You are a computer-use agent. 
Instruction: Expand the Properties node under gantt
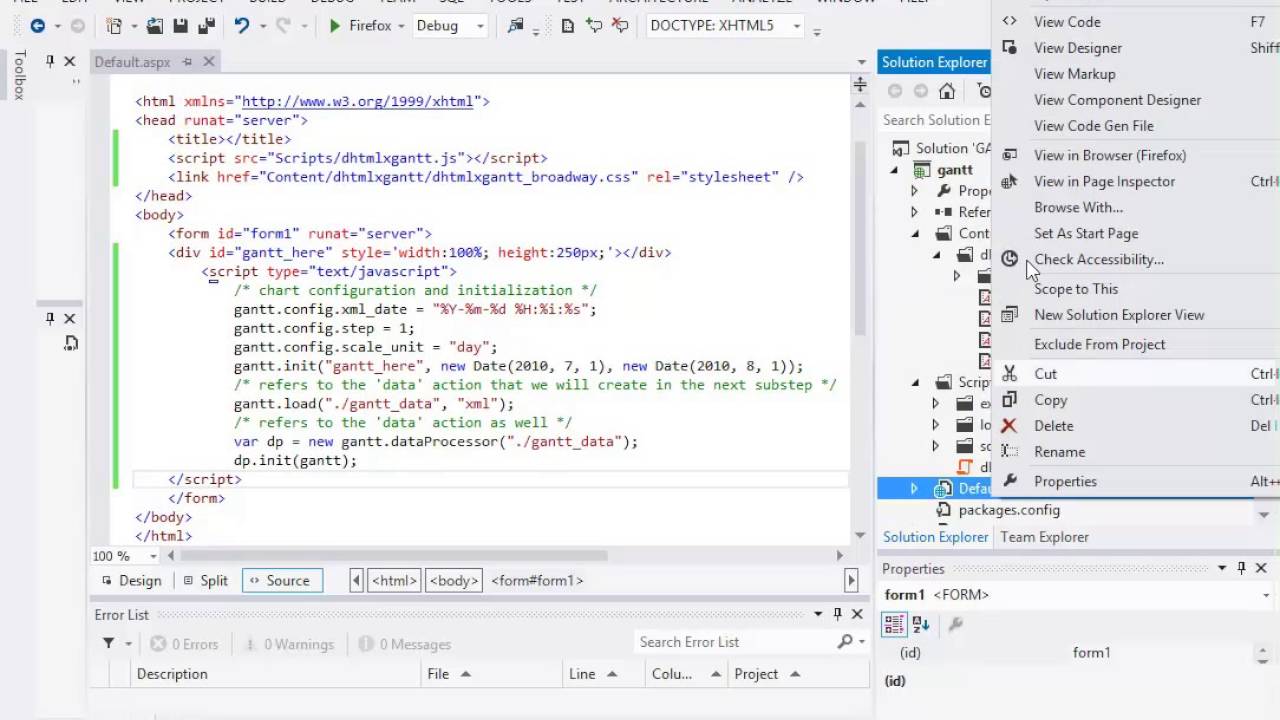[x=914, y=190]
